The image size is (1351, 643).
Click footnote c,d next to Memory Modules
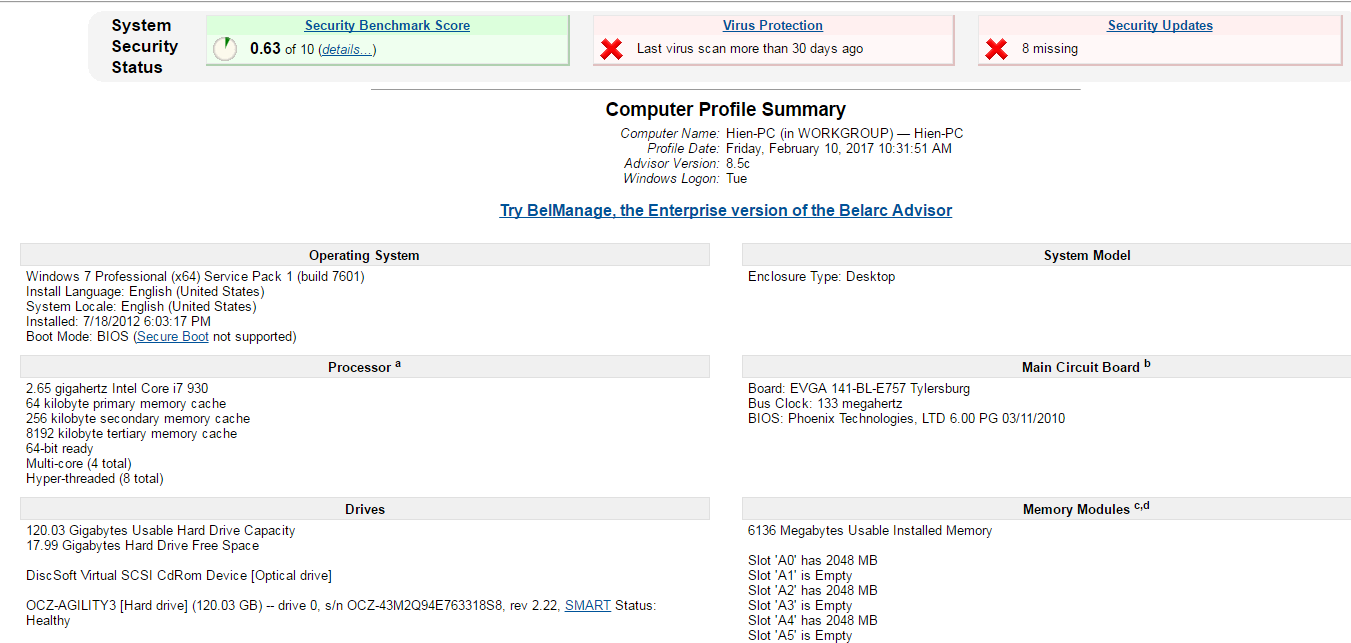pos(1142,506)
